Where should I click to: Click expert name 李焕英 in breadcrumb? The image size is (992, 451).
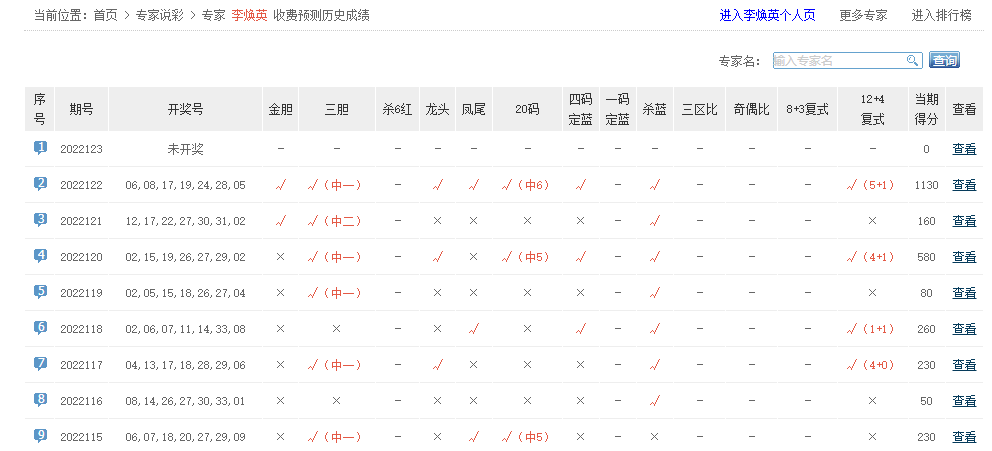click(249, 16)
